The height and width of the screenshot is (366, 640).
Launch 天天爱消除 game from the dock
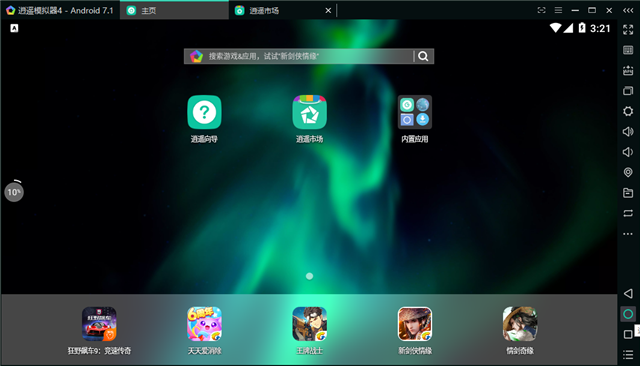pyautogui.click(x=204, y=324)
